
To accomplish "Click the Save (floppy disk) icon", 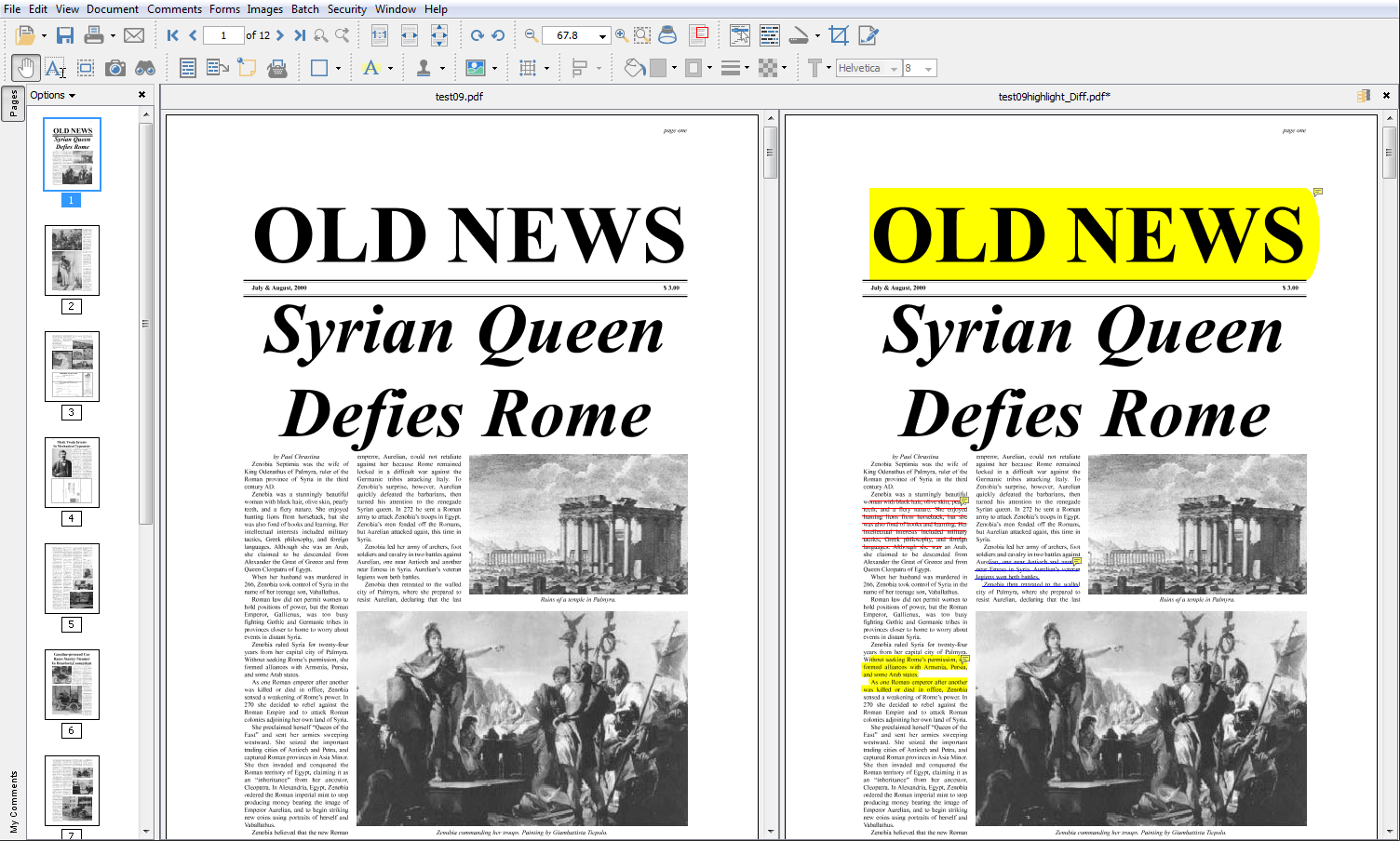I will click(x=65, y=35).
